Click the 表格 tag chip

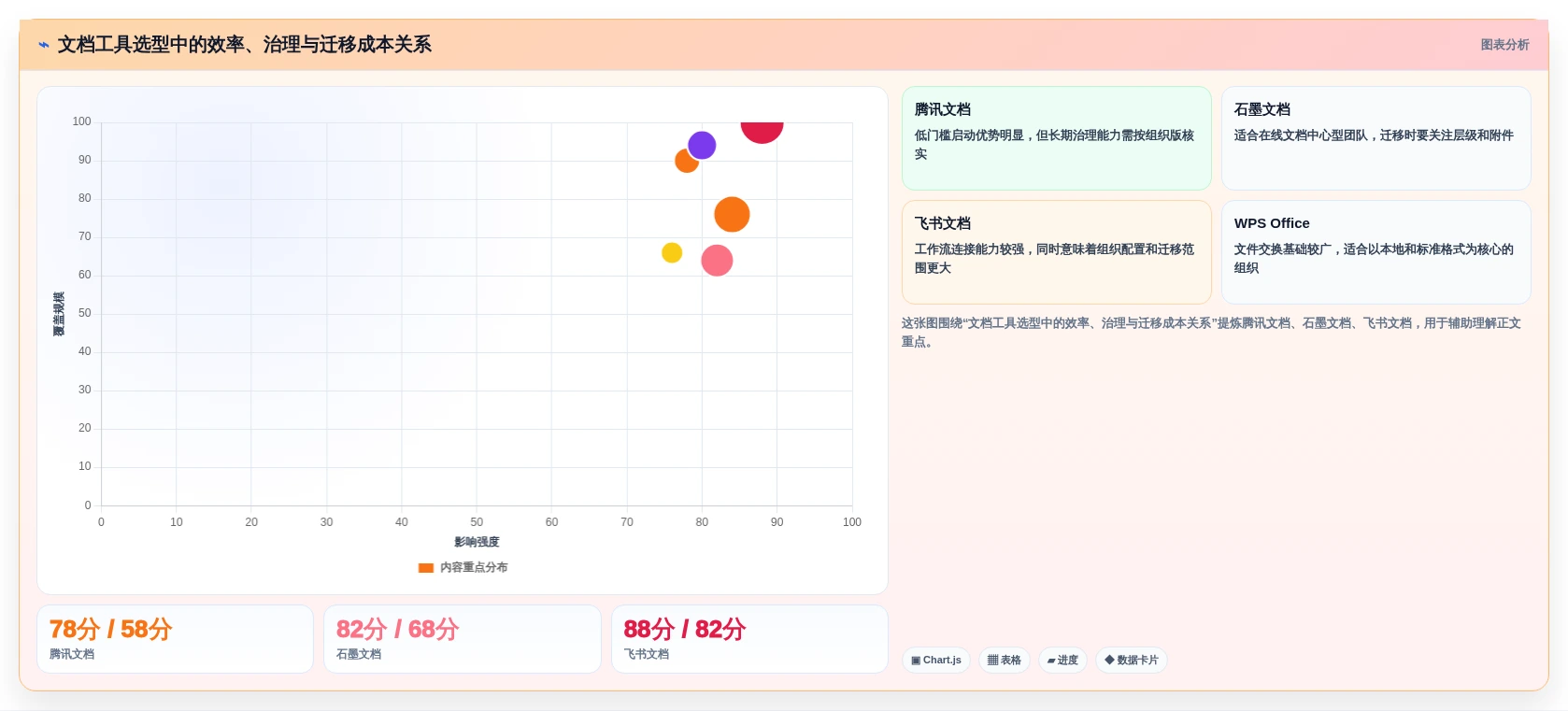(x=1005, y=661)
